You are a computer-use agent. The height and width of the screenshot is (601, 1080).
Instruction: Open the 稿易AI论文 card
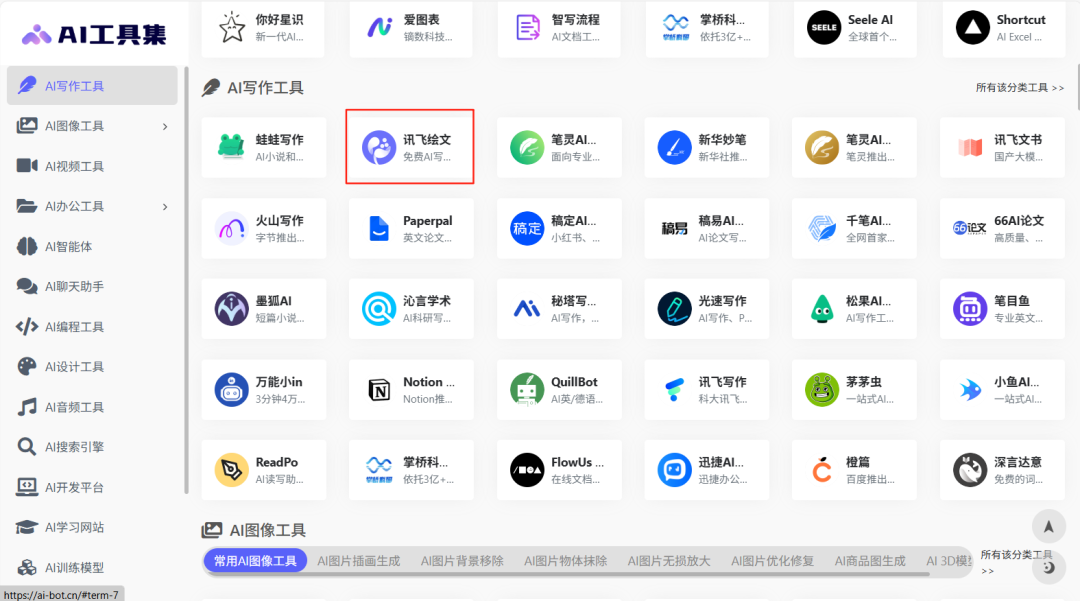706,229
